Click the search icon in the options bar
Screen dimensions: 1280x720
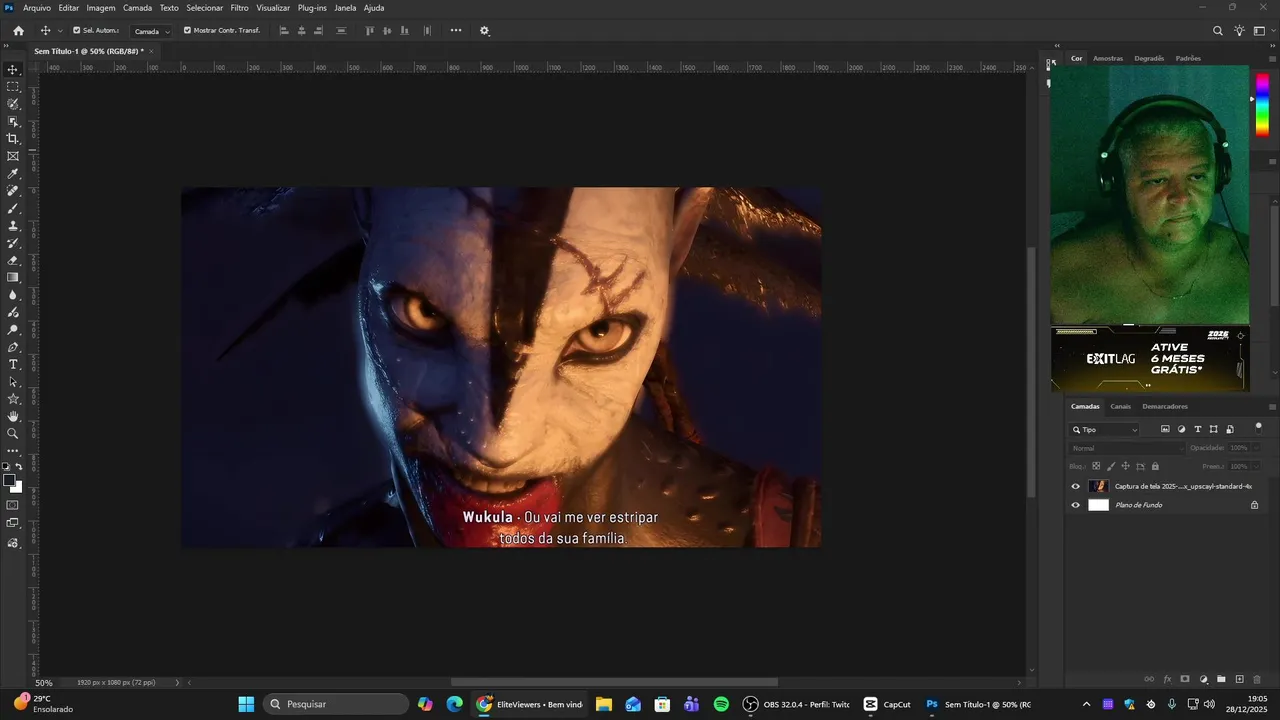coord(1218,31)
